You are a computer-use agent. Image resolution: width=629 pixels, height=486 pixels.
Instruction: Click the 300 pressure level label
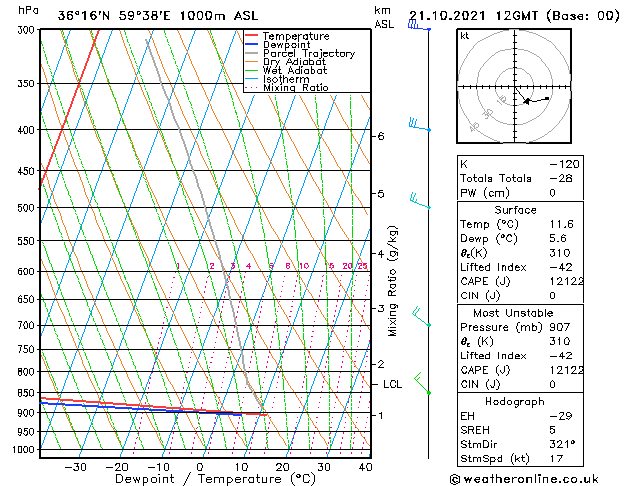[28, 30]
